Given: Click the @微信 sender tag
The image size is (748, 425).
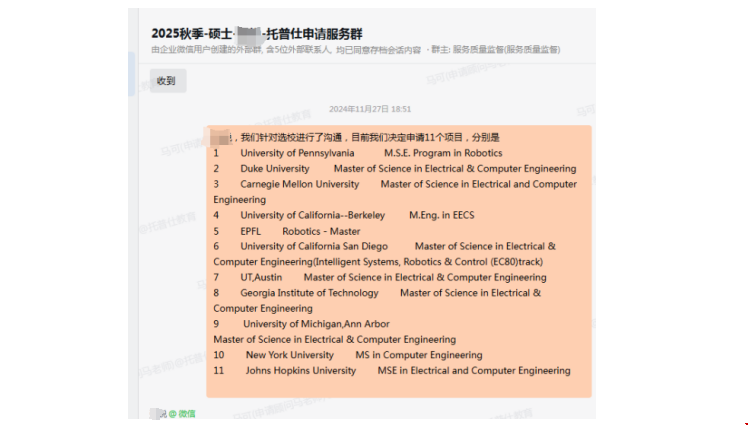Looking at the screenshot, I should pyautogui.click(x=182, y=414).
